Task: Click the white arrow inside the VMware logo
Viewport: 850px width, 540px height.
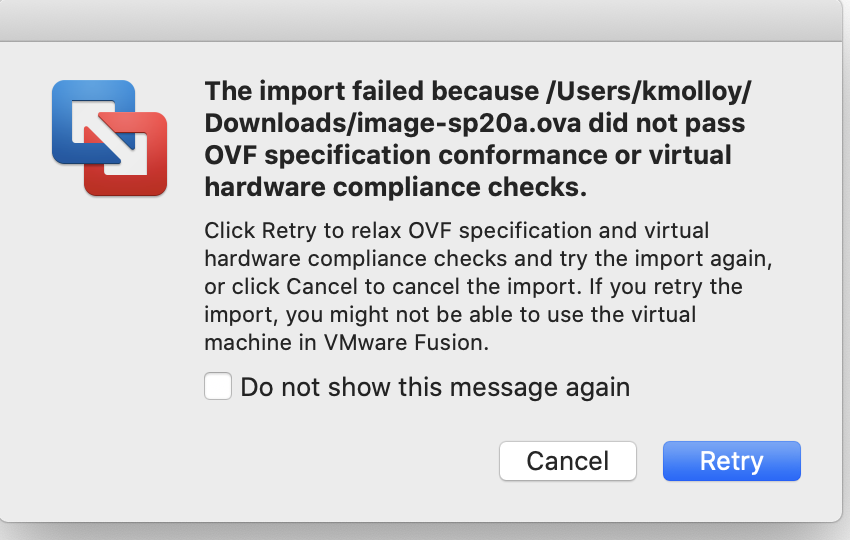Action: [109, 139]
